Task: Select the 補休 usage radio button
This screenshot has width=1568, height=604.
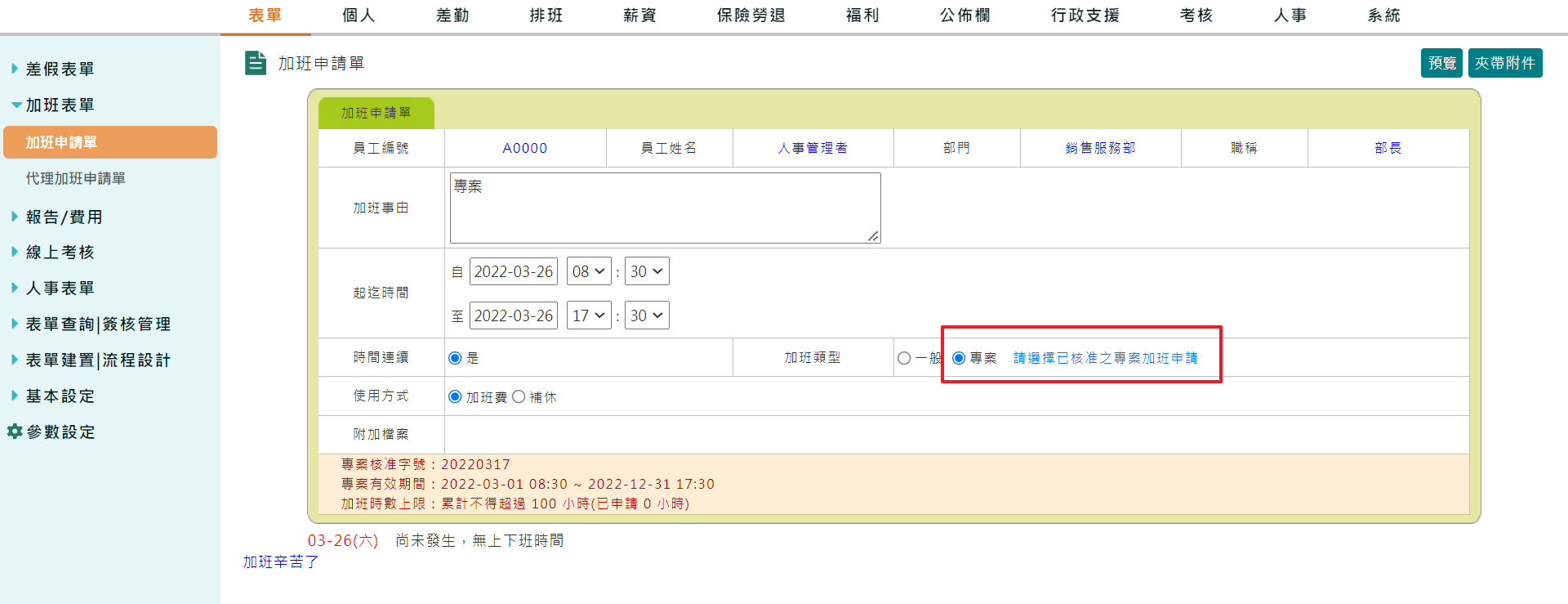Action: click(519, 396)
